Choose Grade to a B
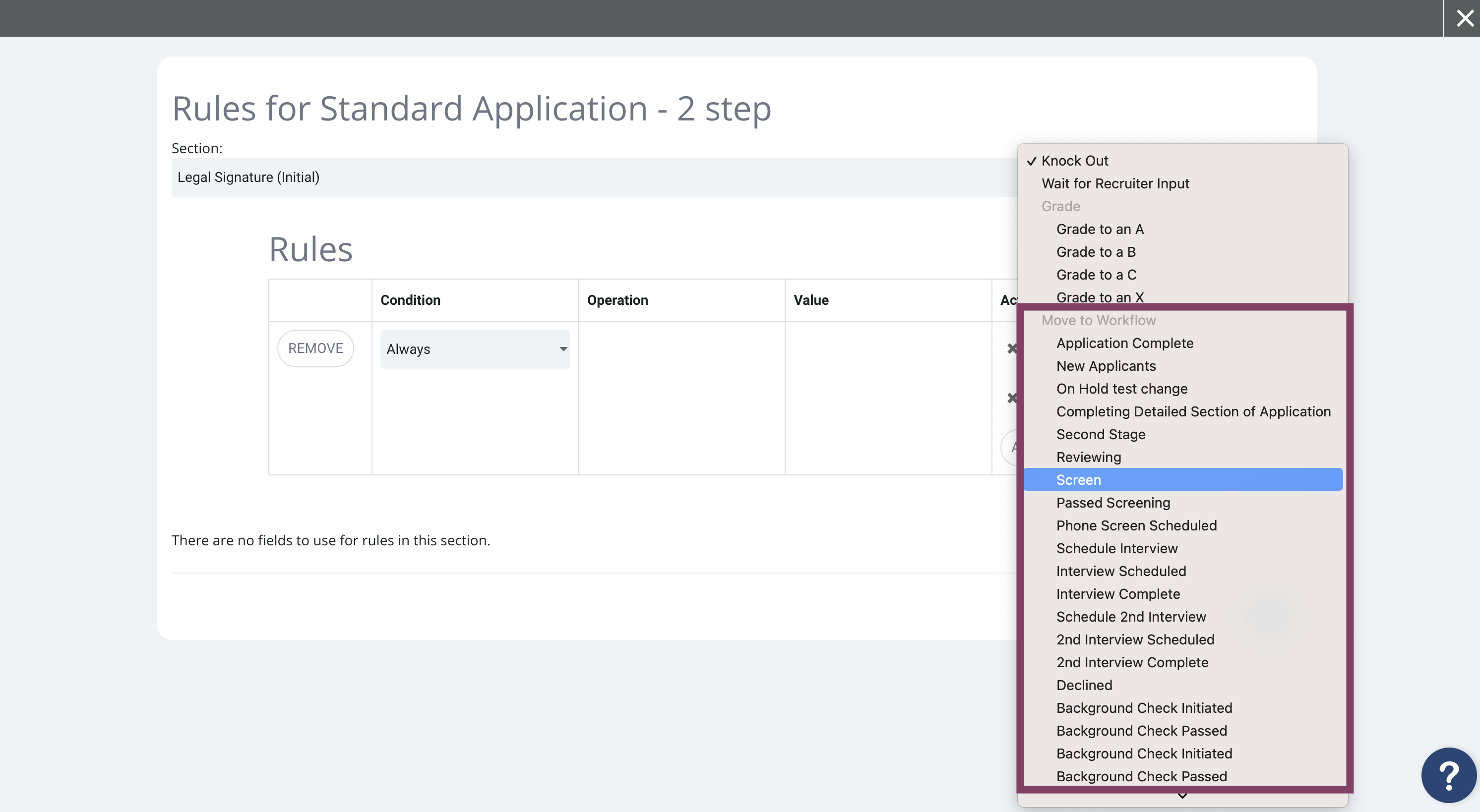 1183,252
